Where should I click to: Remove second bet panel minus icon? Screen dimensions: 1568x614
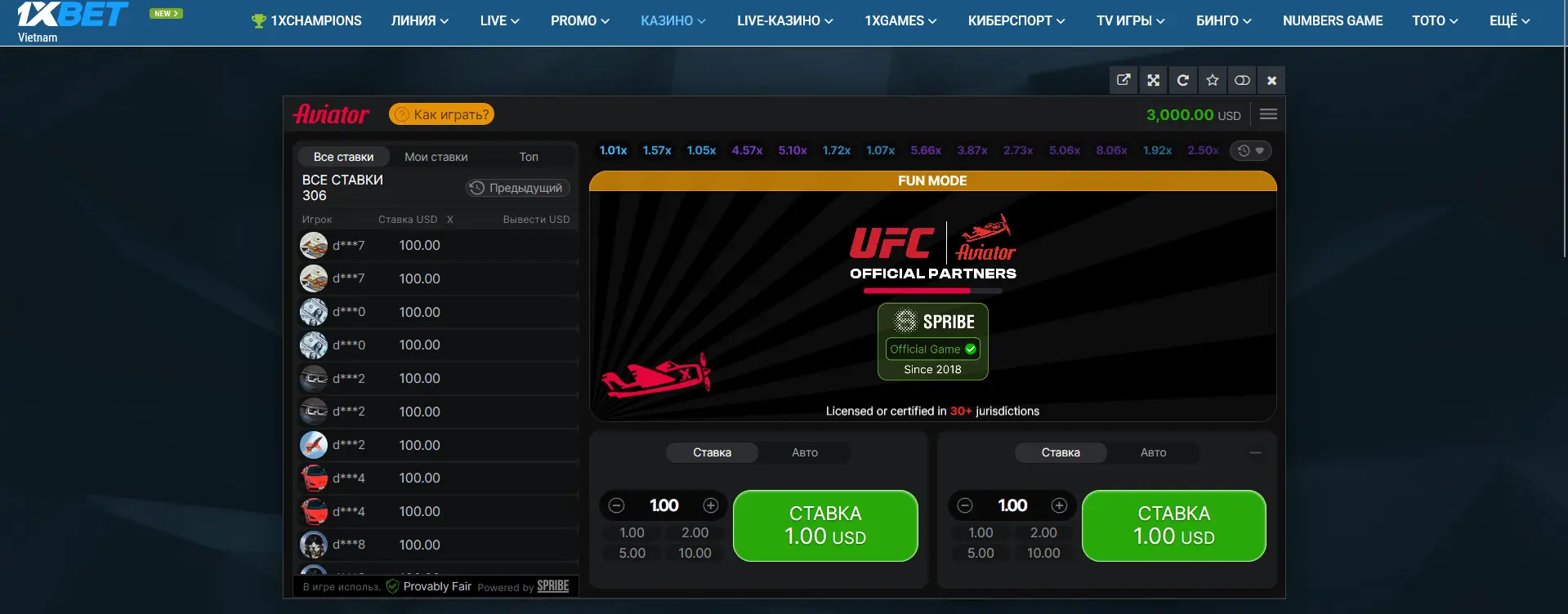tap(1255, 452)
